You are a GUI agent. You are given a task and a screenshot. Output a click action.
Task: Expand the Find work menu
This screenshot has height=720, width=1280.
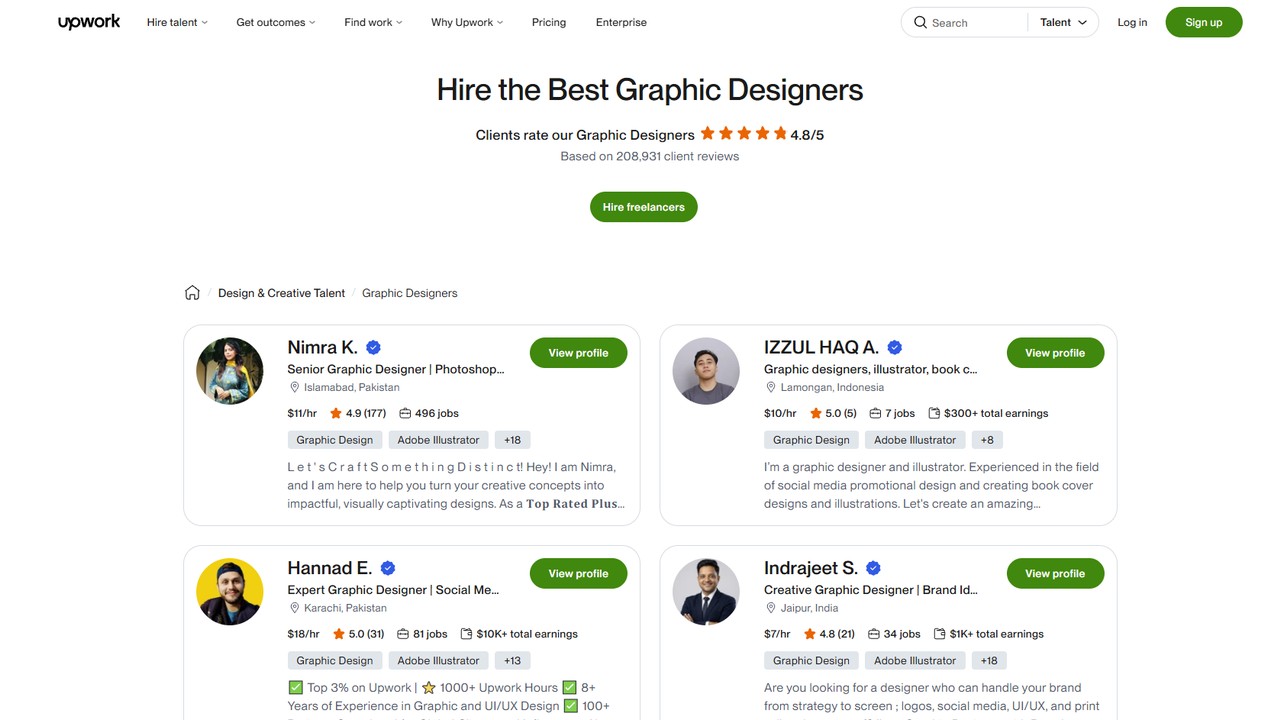[x=373, y=22]
